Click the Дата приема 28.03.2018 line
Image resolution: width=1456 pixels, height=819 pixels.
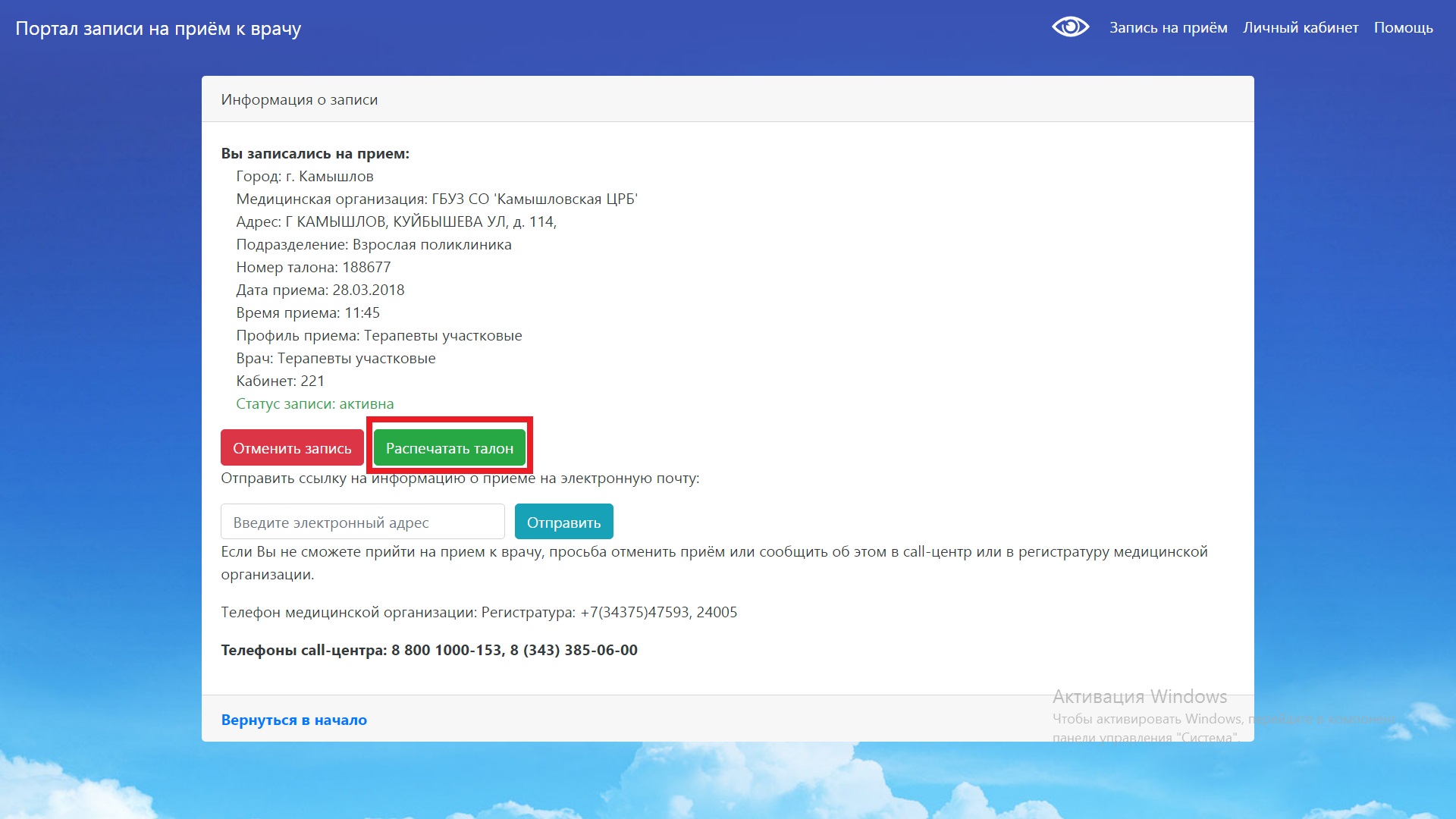(320, 290)
